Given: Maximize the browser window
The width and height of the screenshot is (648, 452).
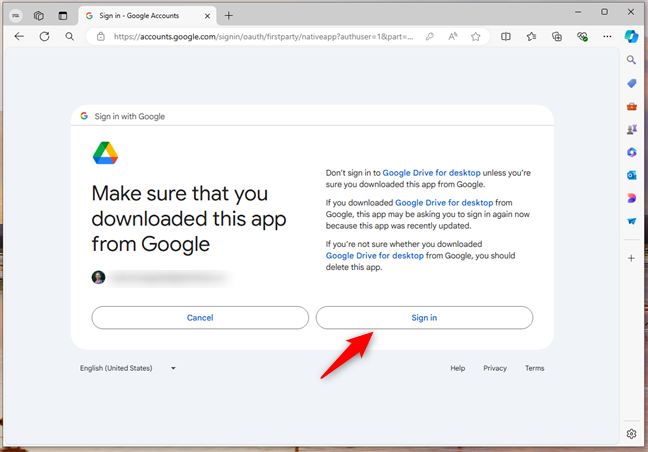Looking at the screenshot, I should coord(604,12).
